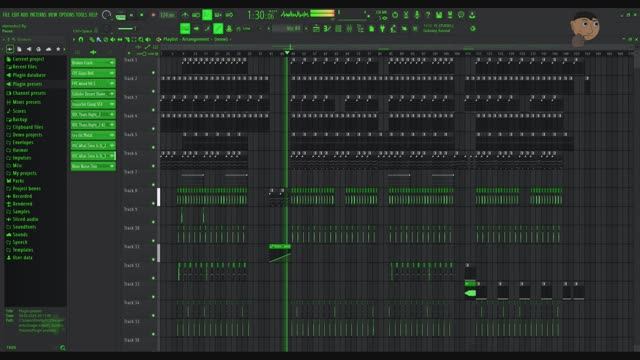Click the browser collapse back-arrow icon
640x360 pixels.
pos(10,49)
